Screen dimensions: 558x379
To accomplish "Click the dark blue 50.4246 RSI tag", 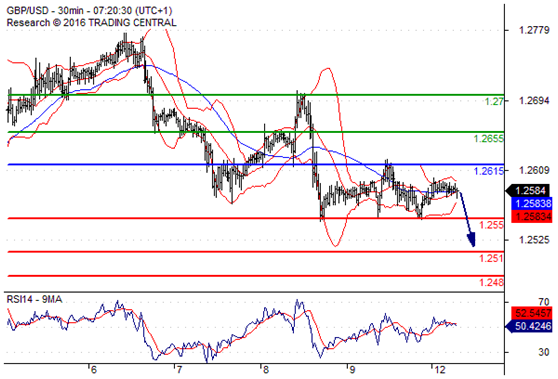I will [528, 326].
